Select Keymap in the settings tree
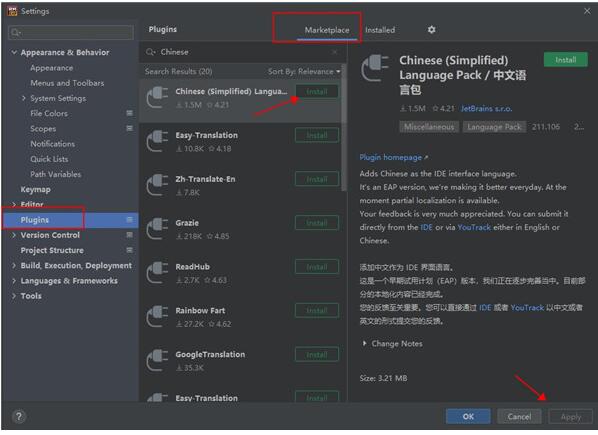Screen dimensions: 598x435 point(35,189)
